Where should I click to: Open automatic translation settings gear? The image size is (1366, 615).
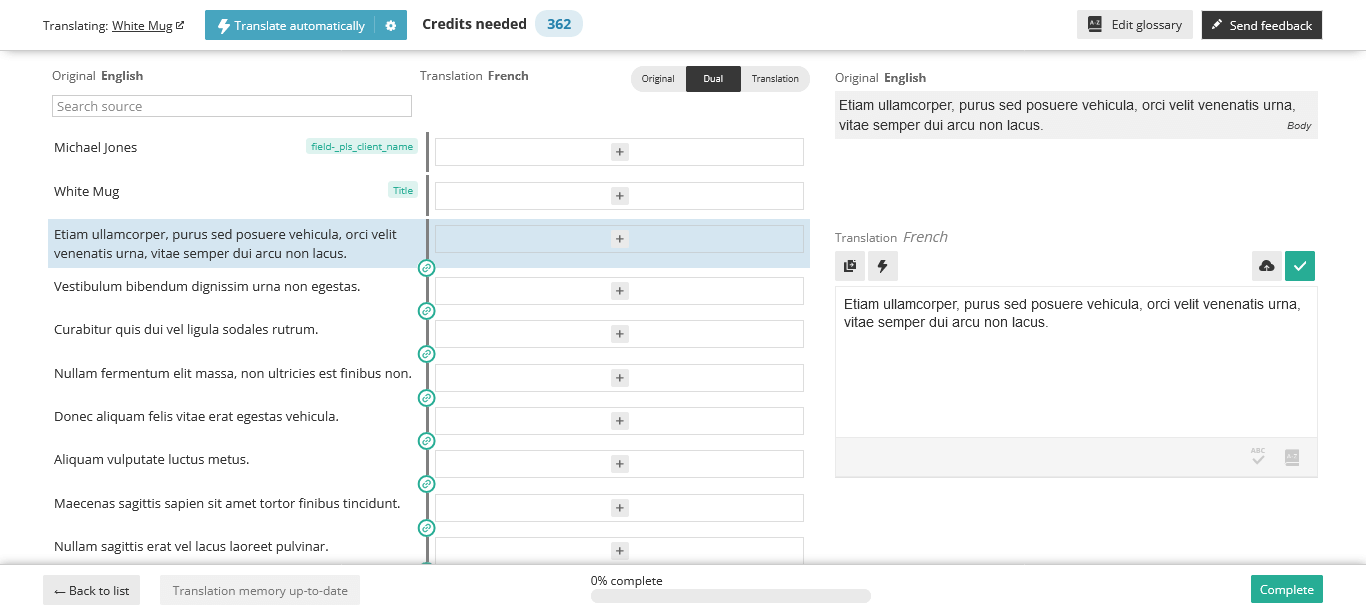(x=391, y=26)
